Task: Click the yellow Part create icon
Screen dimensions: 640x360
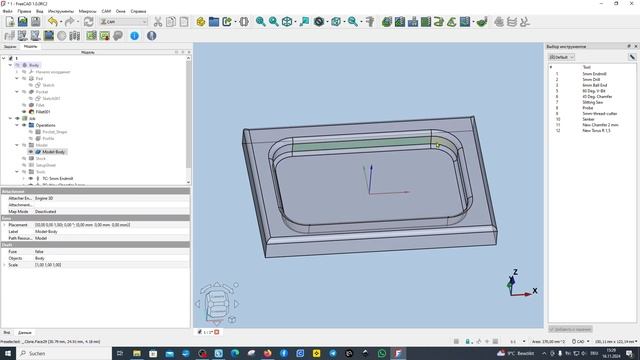Action: [200, 22]
